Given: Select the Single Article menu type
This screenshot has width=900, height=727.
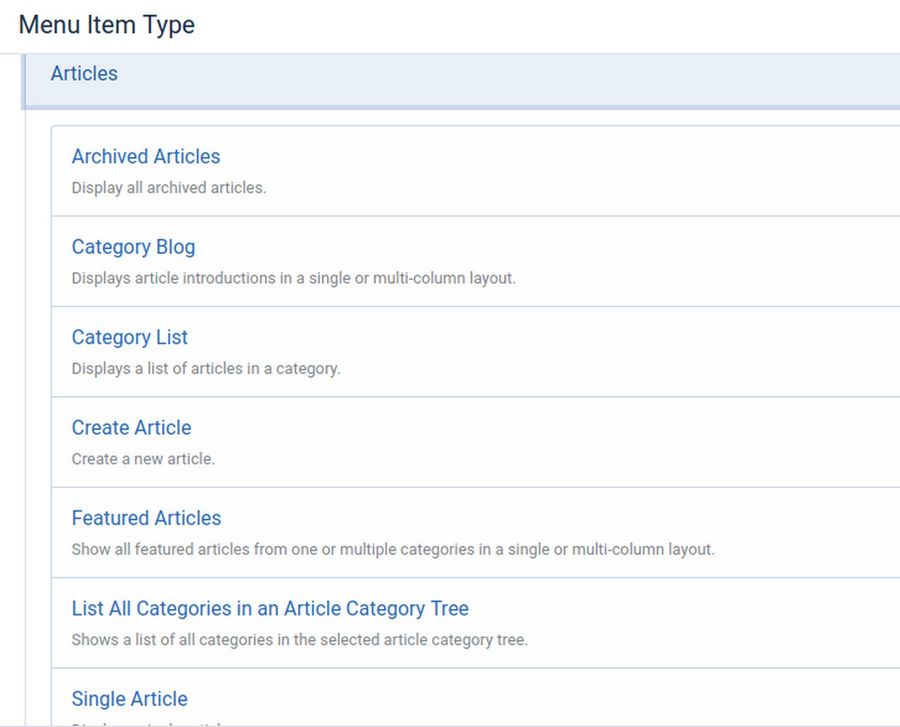Looking at the screenshot, I should (x=129, y=699).
